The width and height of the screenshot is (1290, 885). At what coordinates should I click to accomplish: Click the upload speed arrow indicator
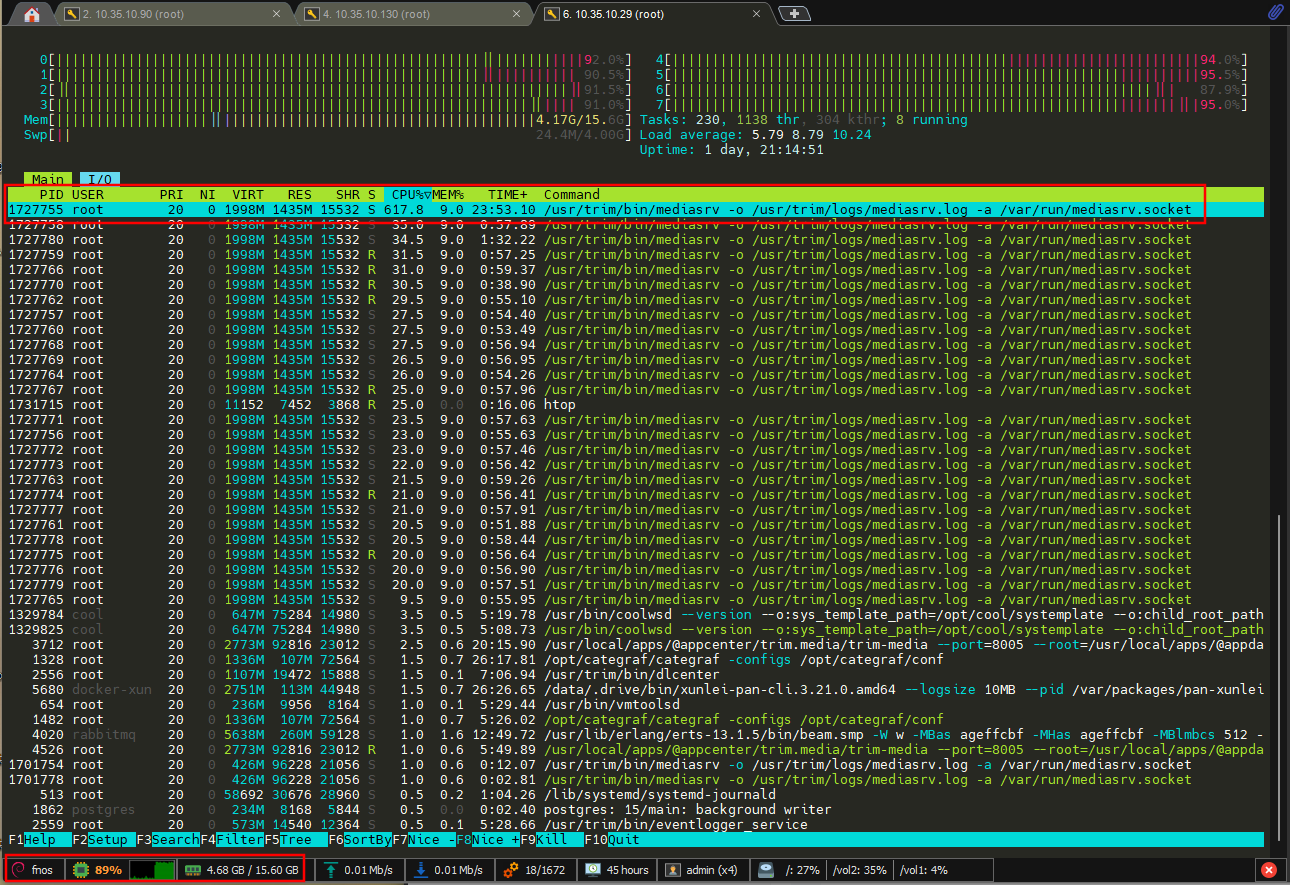331,870
